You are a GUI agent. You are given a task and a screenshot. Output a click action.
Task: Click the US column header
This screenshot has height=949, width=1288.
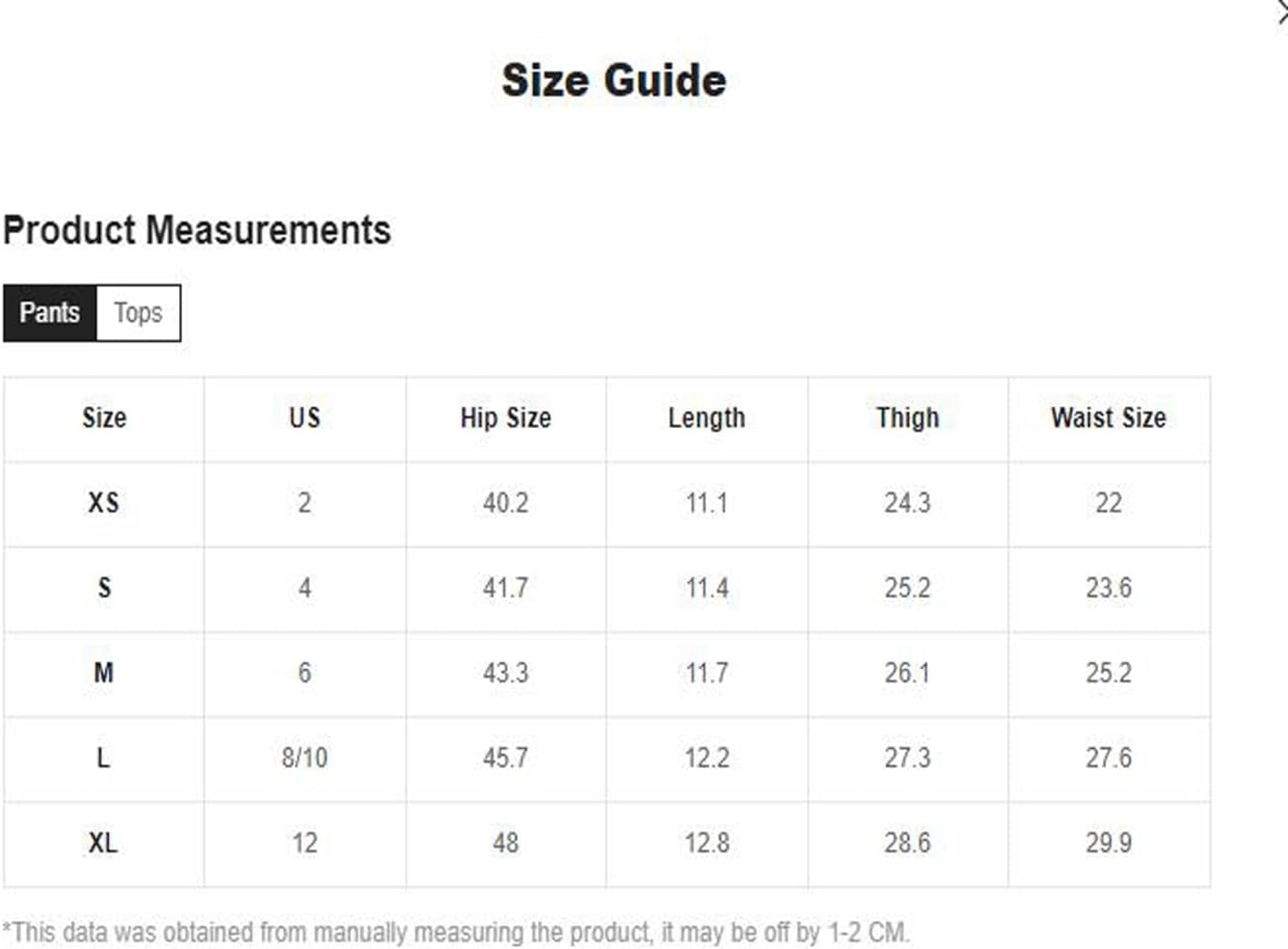(x=305, y=418)
